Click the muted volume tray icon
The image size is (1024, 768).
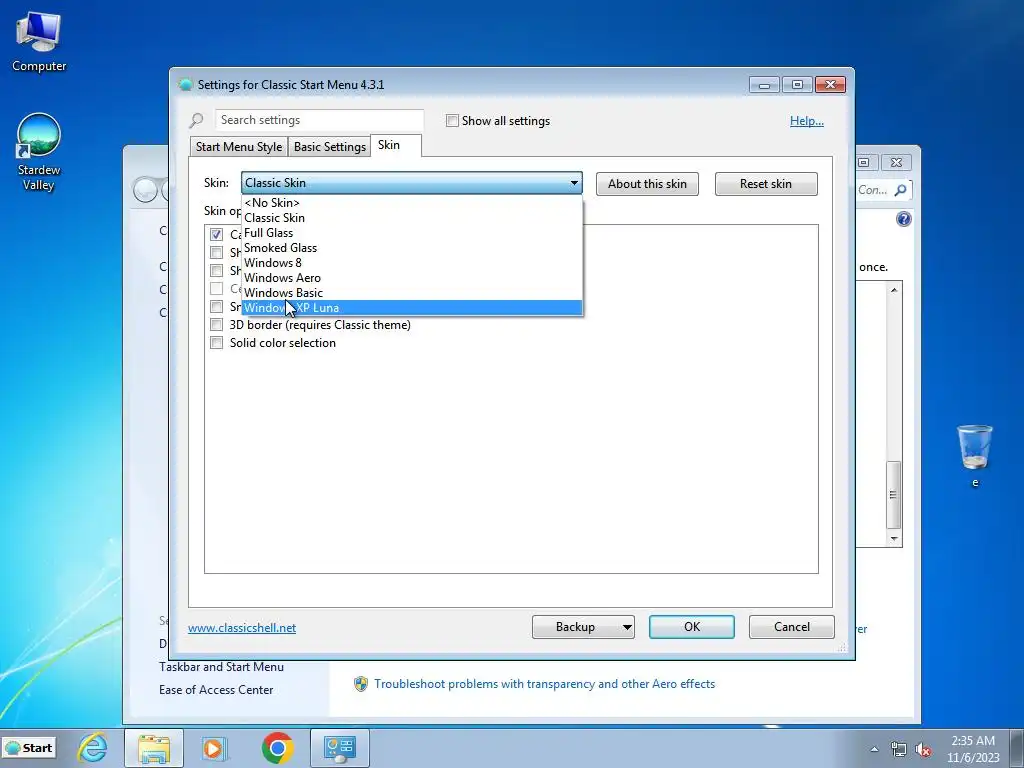pyautogui.click(x=923, y=749)
